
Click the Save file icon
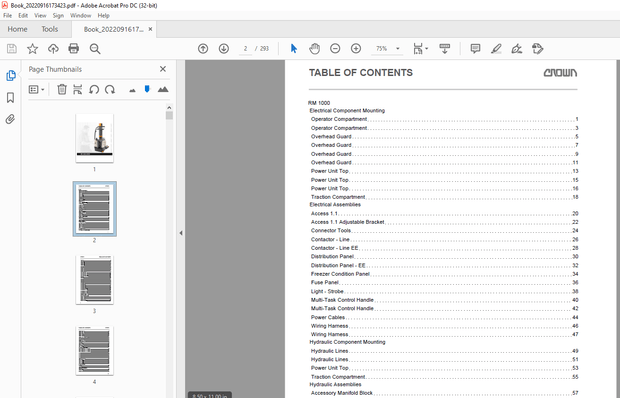coord(12,49)
